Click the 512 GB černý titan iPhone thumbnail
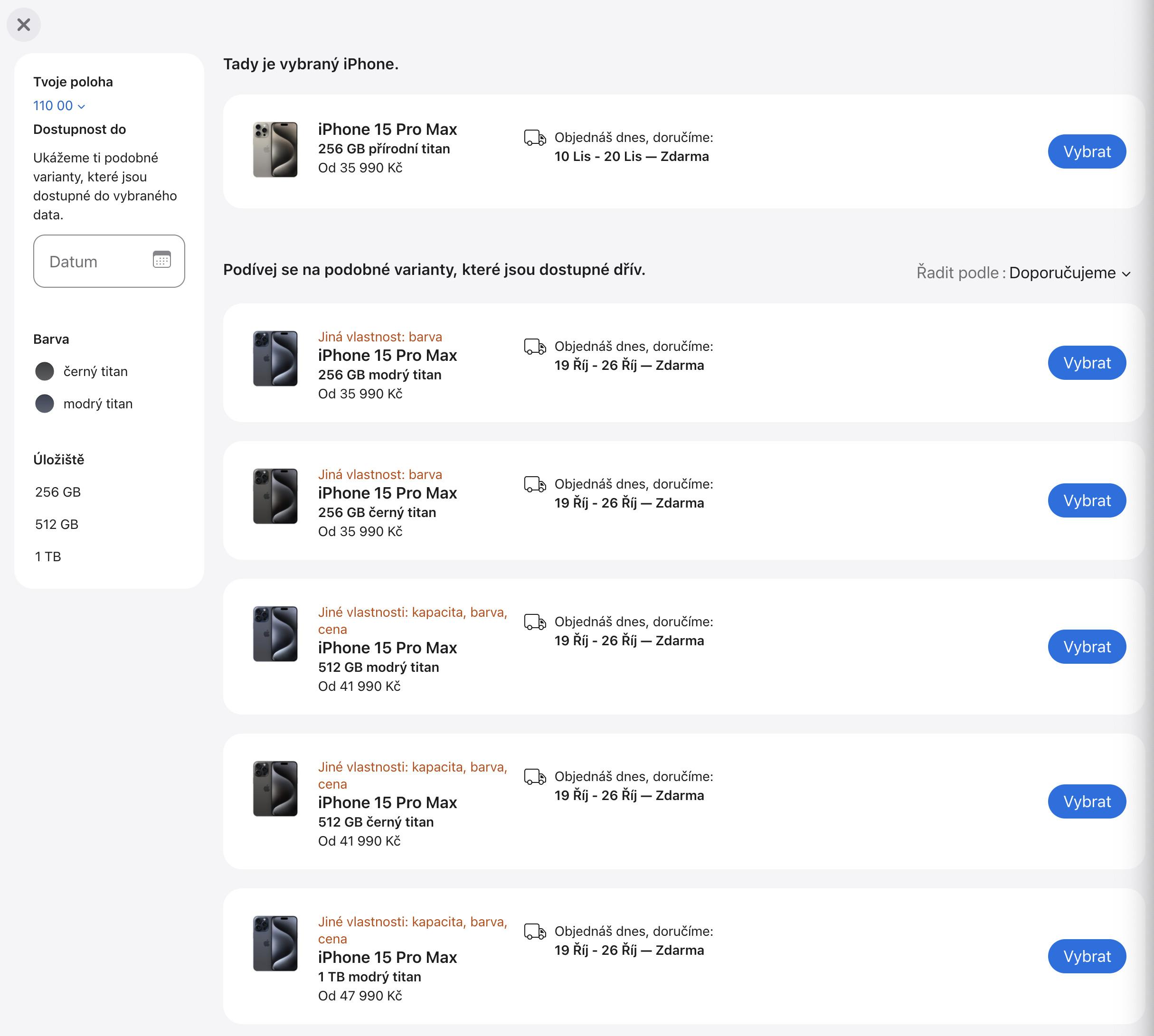This screenshot has width=1154, height=1036. 275,789
